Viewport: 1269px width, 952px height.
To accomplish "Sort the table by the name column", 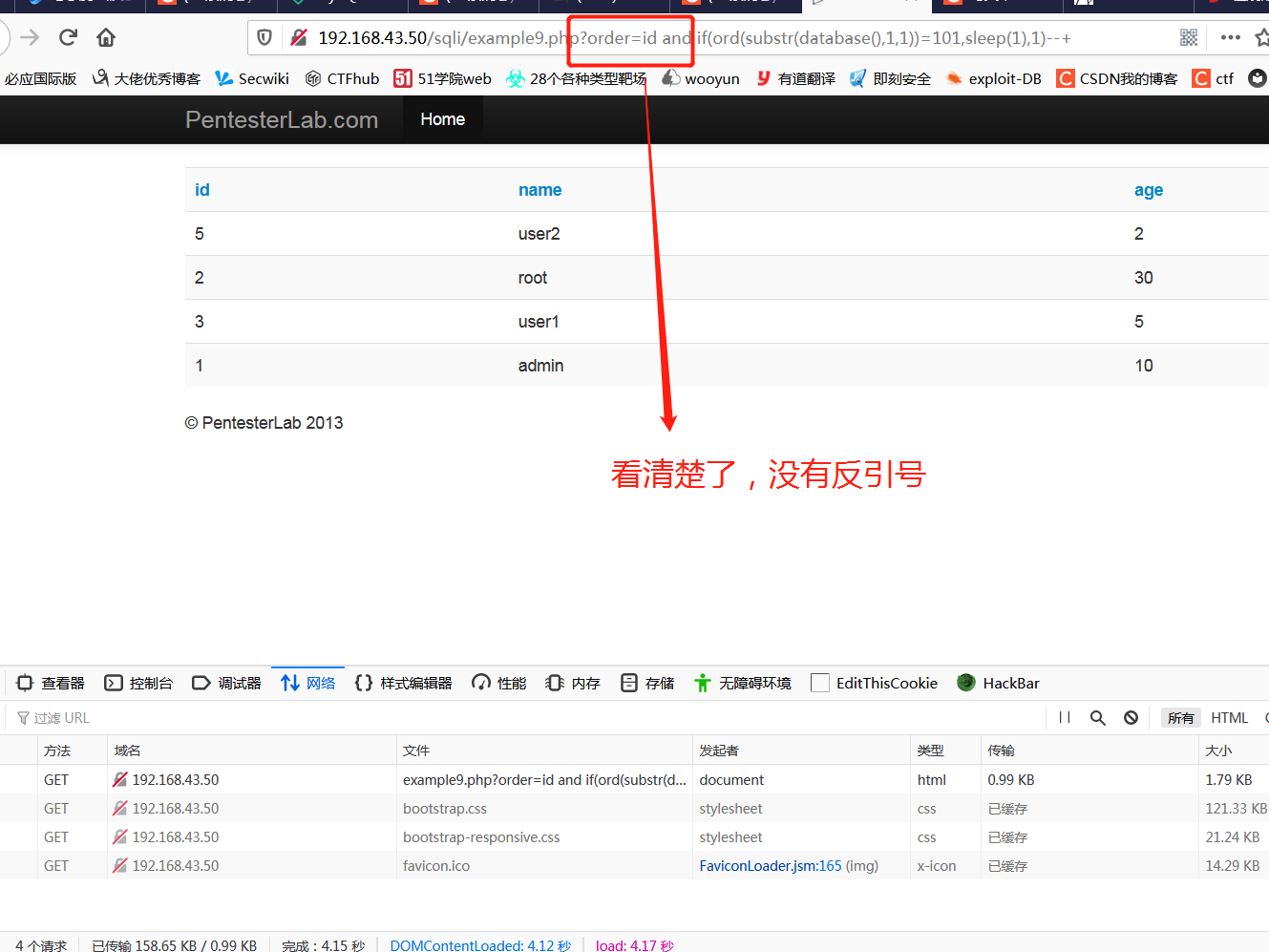I will pos(539,190).
